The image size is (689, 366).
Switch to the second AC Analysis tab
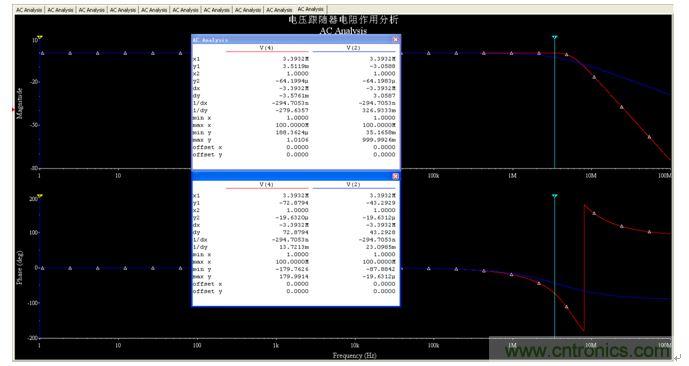(60, 10)
